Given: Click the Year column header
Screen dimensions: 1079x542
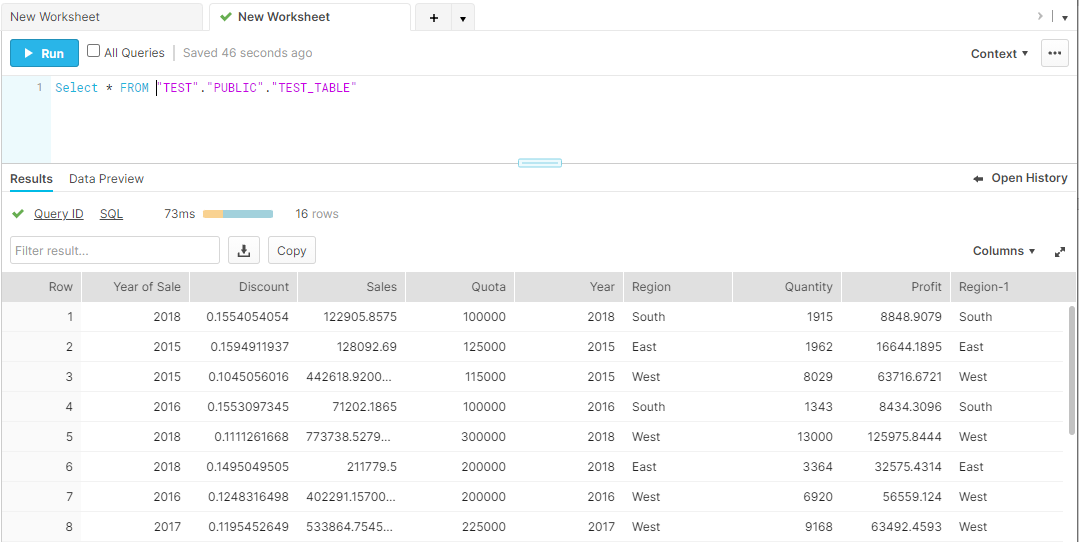Looking at the screenshot, I should tap(569, 287).
